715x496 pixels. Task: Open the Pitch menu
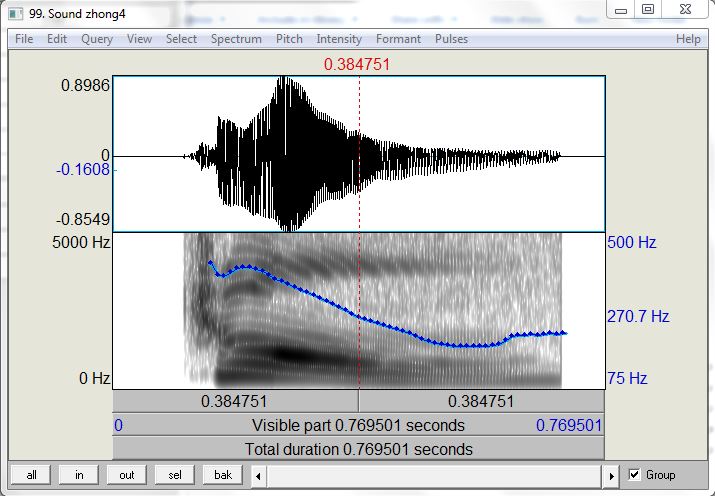[x=289, y=39]
